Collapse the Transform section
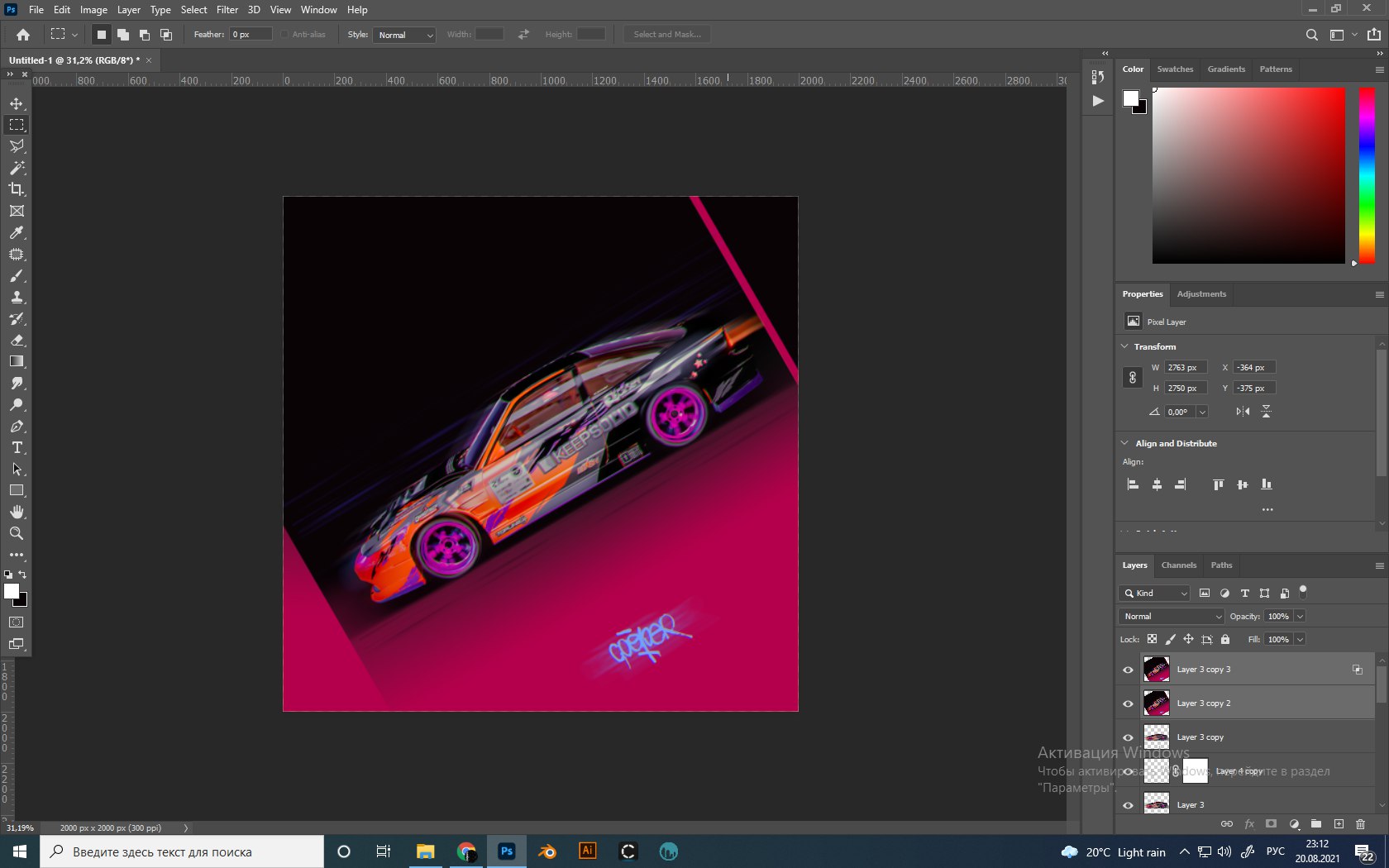 tap(1124, 346)
